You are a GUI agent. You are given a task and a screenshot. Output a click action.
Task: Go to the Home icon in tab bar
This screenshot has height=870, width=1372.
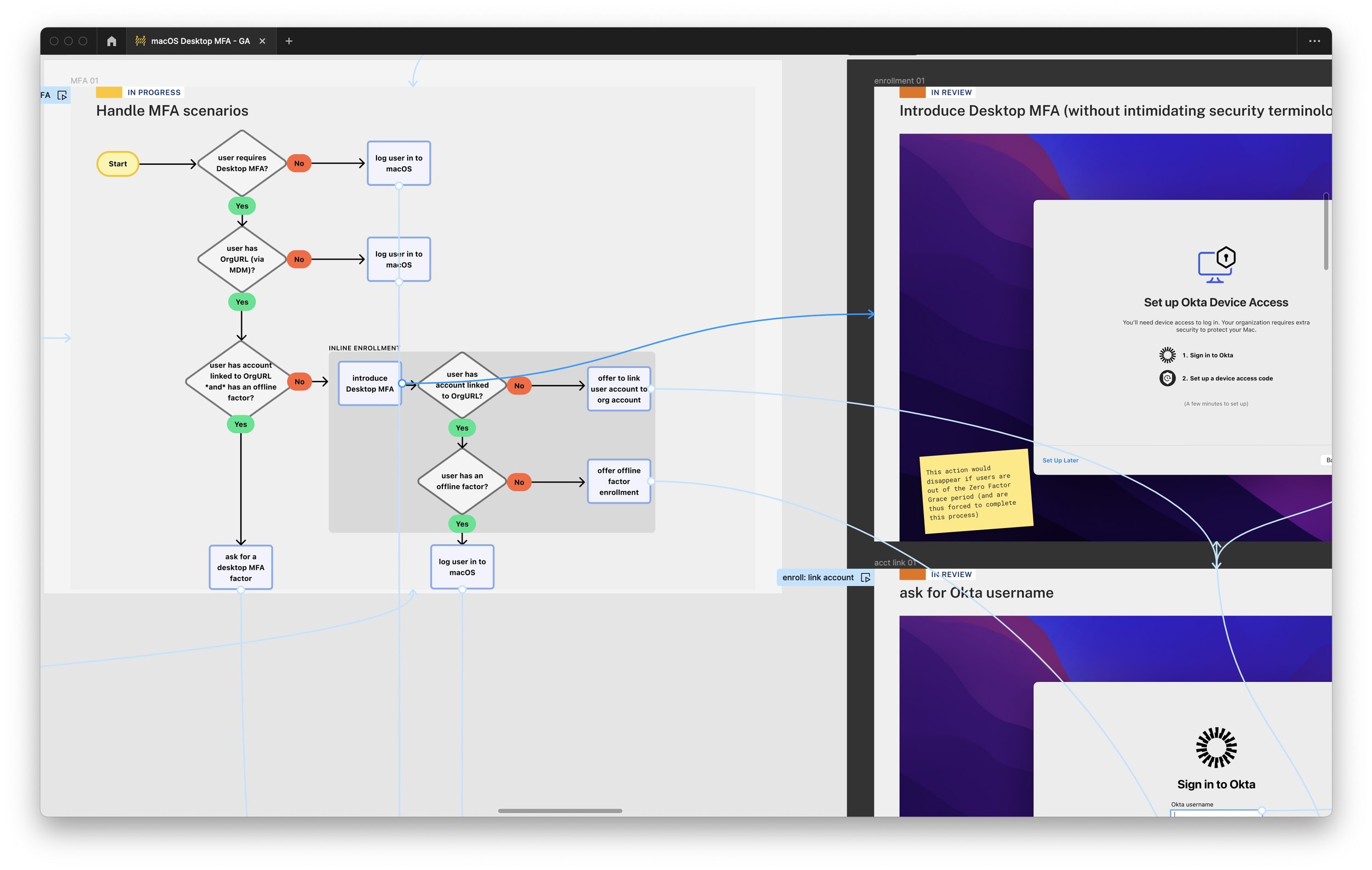point(111,41)
